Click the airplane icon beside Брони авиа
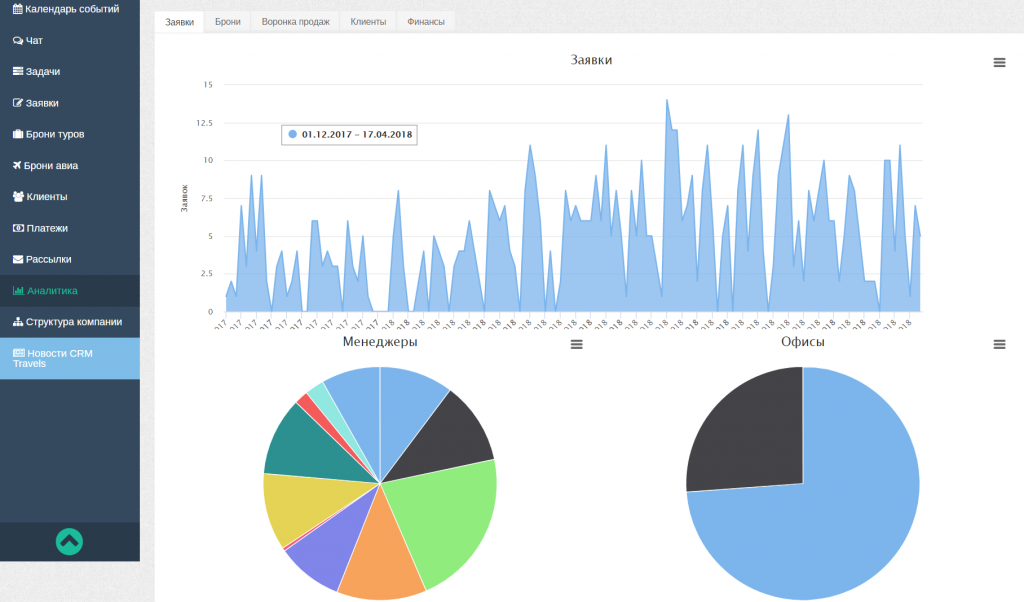This screenshot has height=602, width=1024. click(x=17, y=165)
